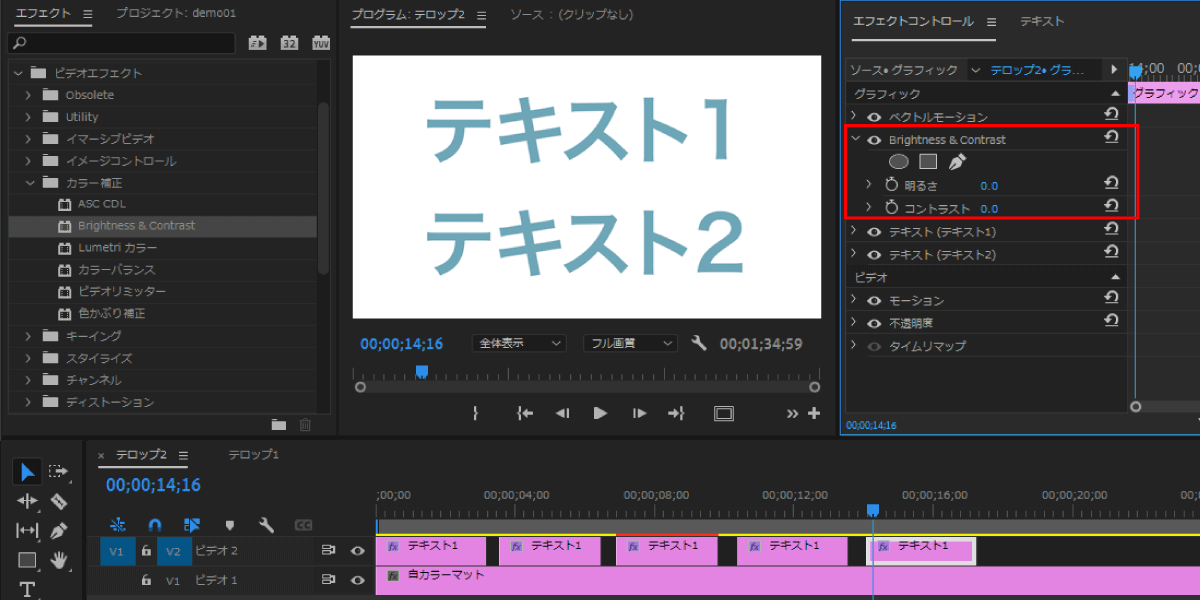The height and width of the screenshot is (600, 1200).
Task: Toggle 不透明度 effect eye
Action: click(874, 324)
